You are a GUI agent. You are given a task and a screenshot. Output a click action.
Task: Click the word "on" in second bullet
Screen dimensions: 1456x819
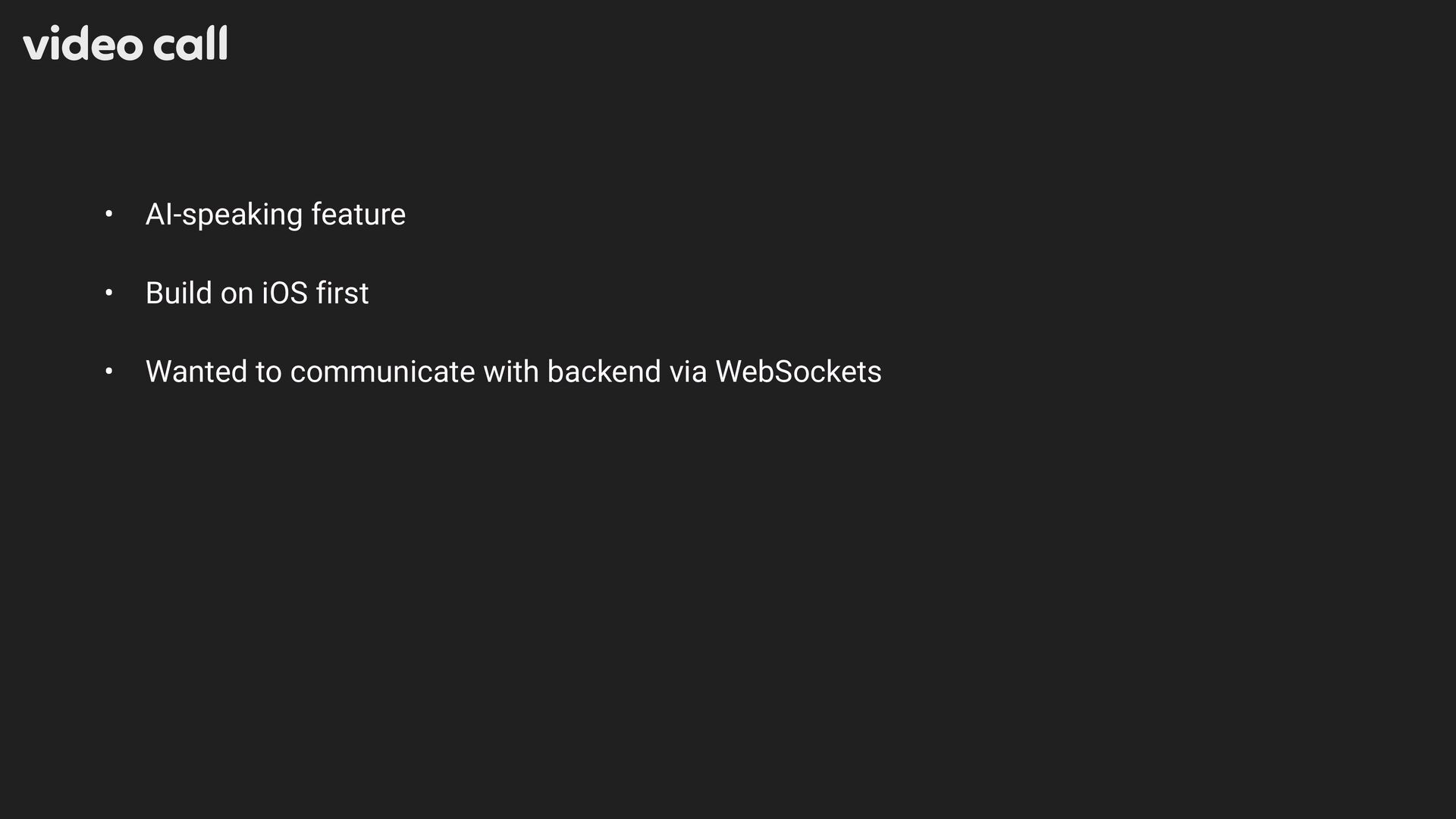coord(237,293)
